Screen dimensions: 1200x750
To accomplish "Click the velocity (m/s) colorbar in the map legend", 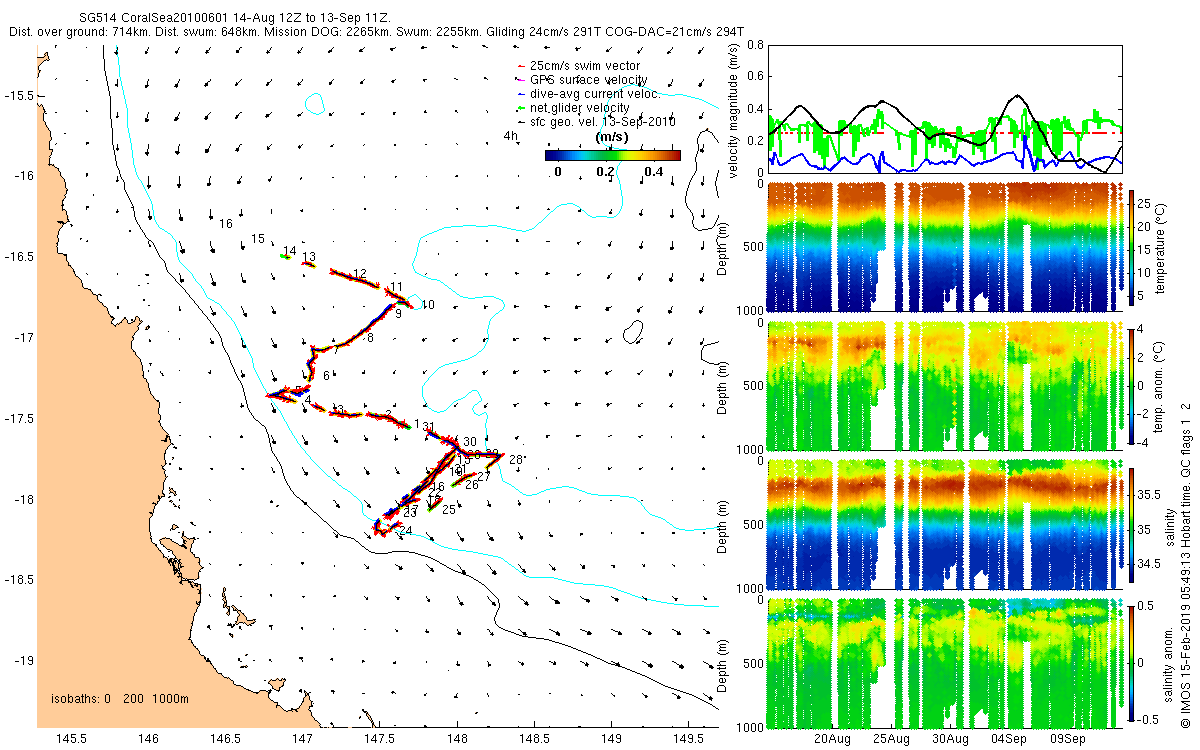I will (613, 155).
